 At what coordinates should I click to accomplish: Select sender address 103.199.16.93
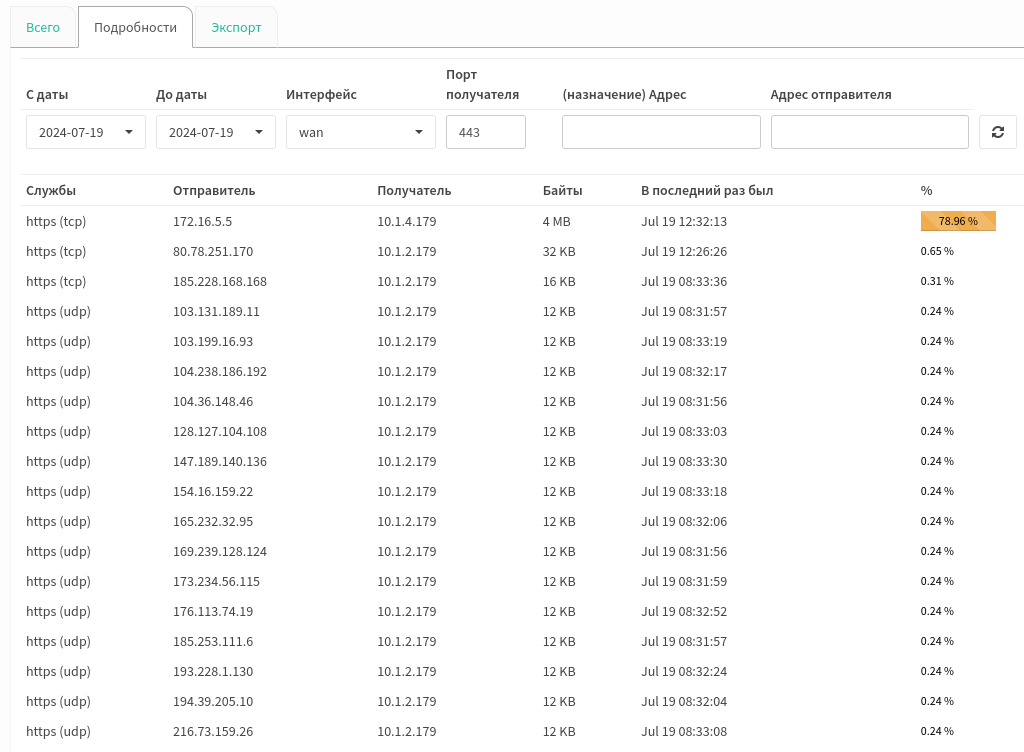click(213, 341)
